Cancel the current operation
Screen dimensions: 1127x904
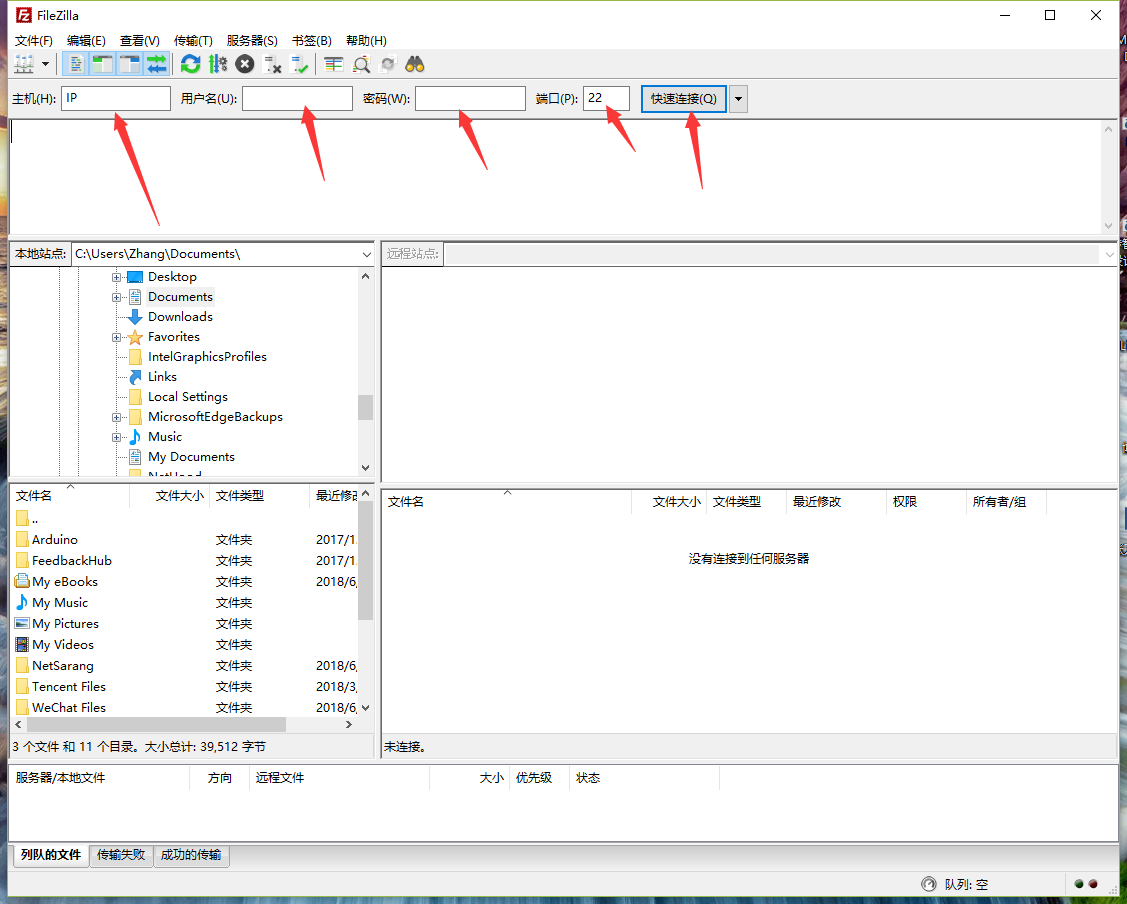[x=245, y=64]
